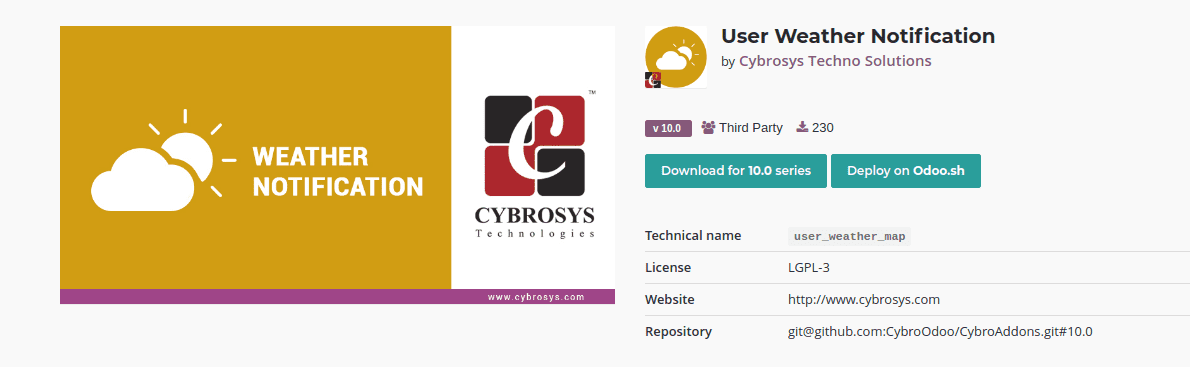Click the User Weather Notification title
Screen dimensions: 1190x367
858,36
